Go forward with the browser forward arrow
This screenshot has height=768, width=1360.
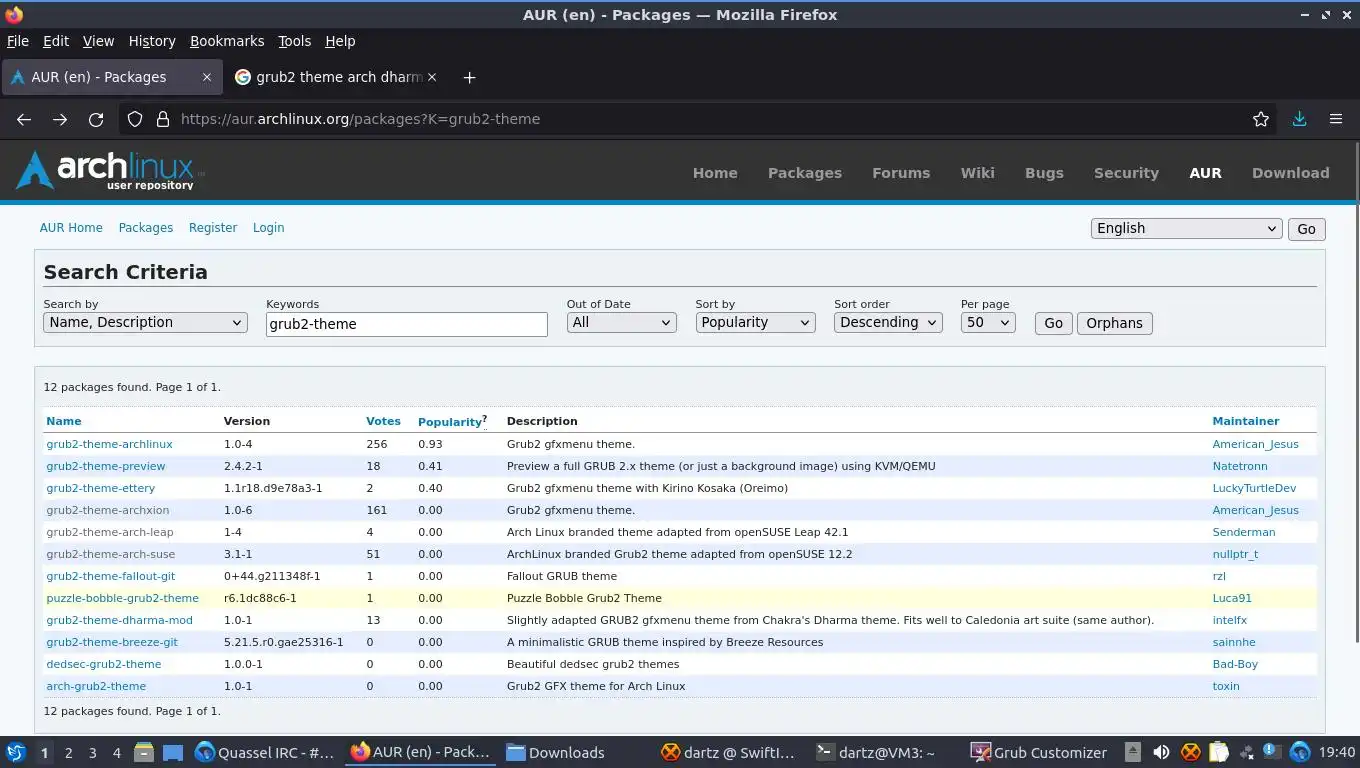pos(60,119)
